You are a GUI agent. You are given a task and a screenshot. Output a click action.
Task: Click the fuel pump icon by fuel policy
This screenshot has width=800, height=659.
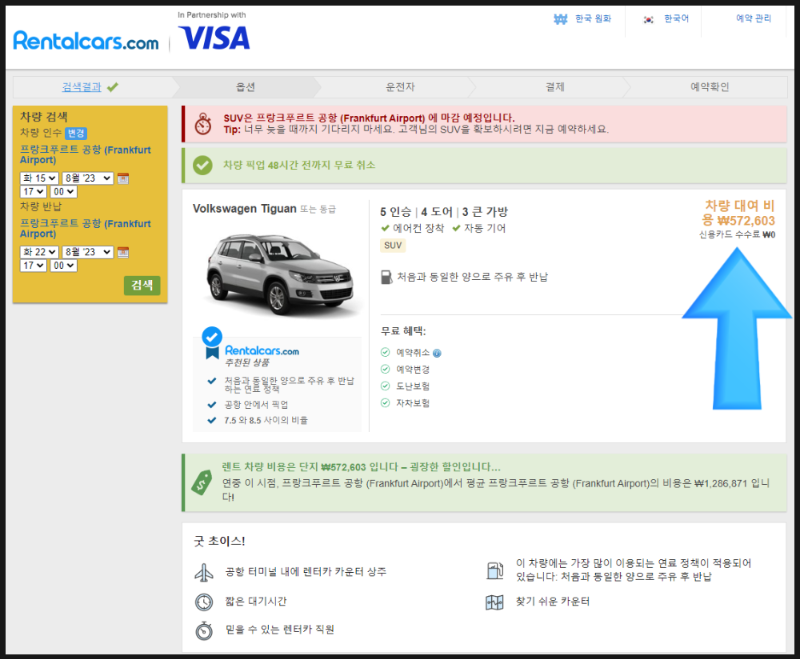pos(386,277)
